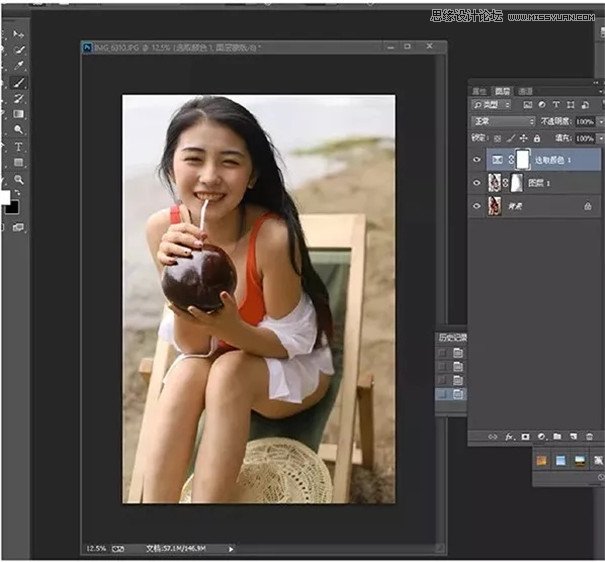Select the highlighted last history state
The image size is (605, 562).
click(x=451, y=394)
